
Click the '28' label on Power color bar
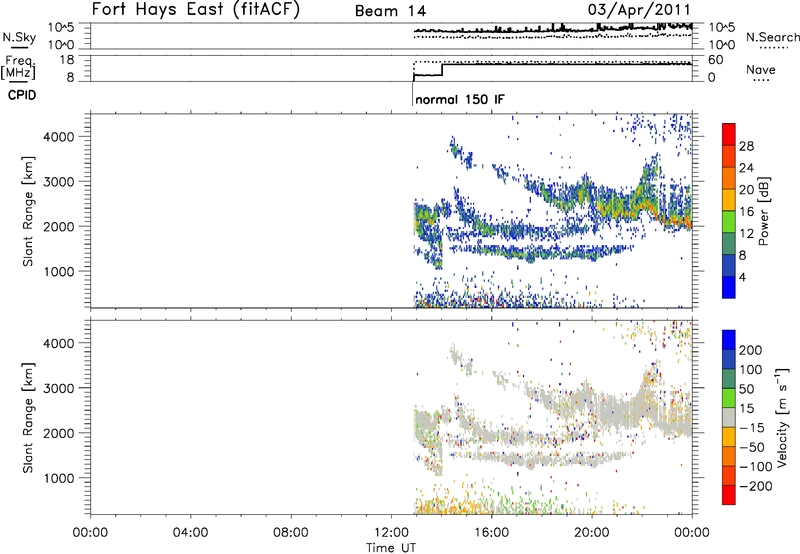pos(746,146)
